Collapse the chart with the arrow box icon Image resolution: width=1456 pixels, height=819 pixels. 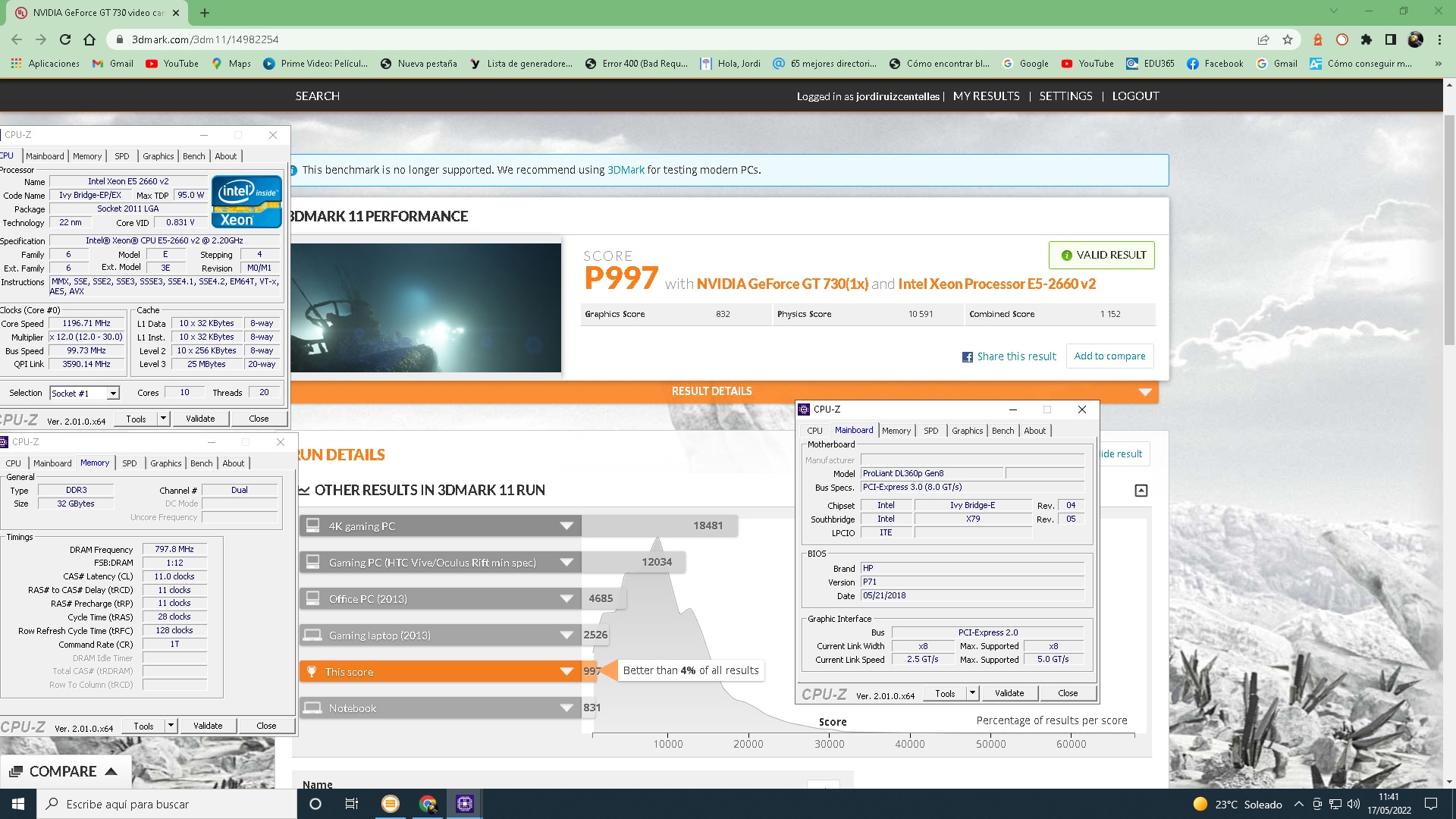coord(1141,491)
